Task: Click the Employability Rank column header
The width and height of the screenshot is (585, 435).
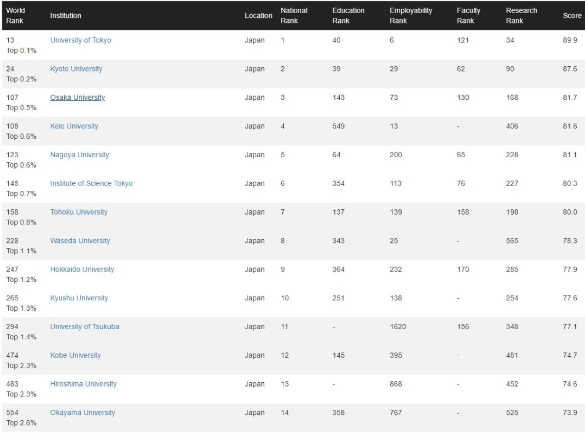Action: click(x=411, y=16)
